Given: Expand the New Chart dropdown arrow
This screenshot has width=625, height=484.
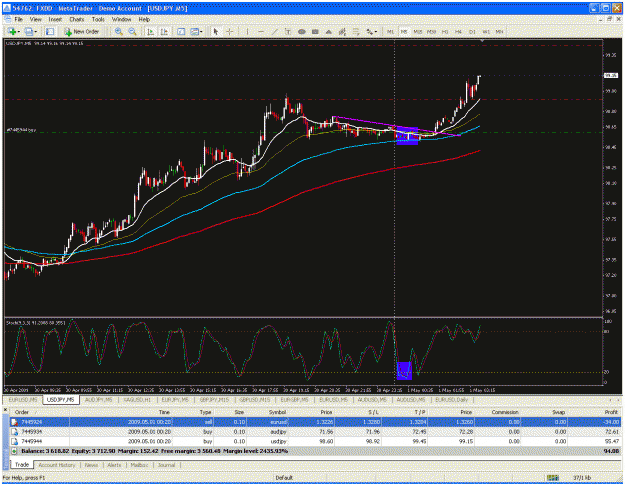Looking at the screenshot, I should coord(18,31).
